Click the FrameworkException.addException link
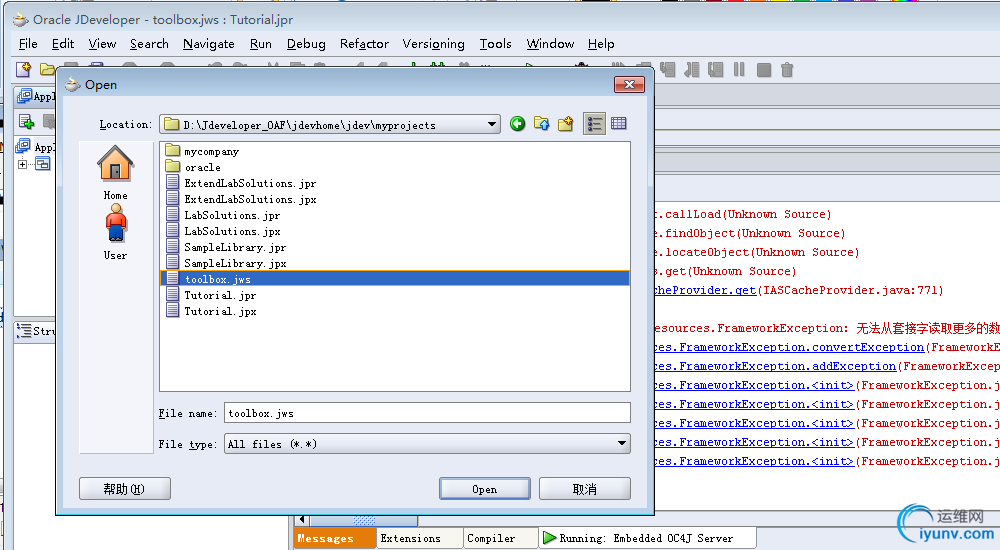The height and width of the screenshot is (550, 1000). point(776,366)
